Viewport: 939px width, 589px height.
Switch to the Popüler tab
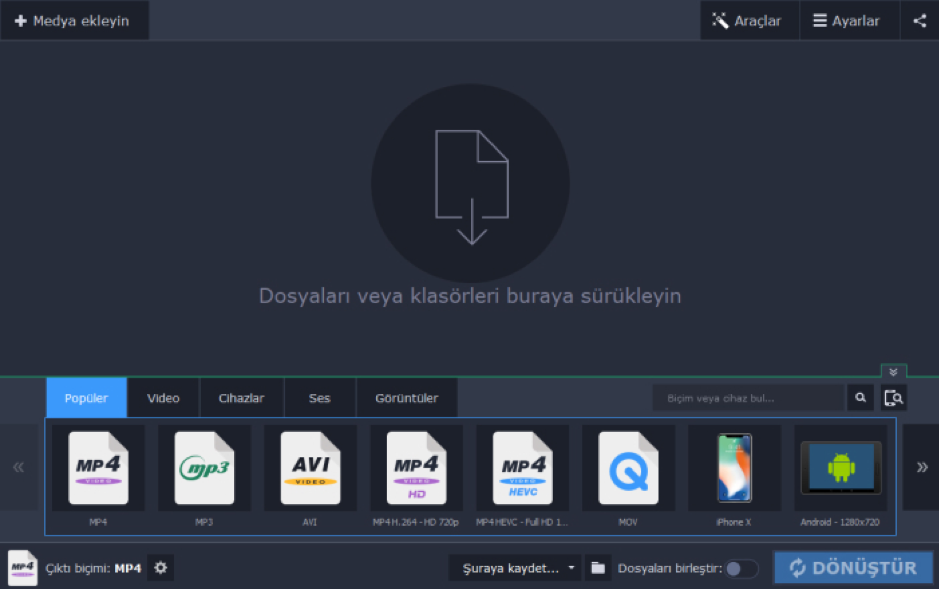coord(86,398)
